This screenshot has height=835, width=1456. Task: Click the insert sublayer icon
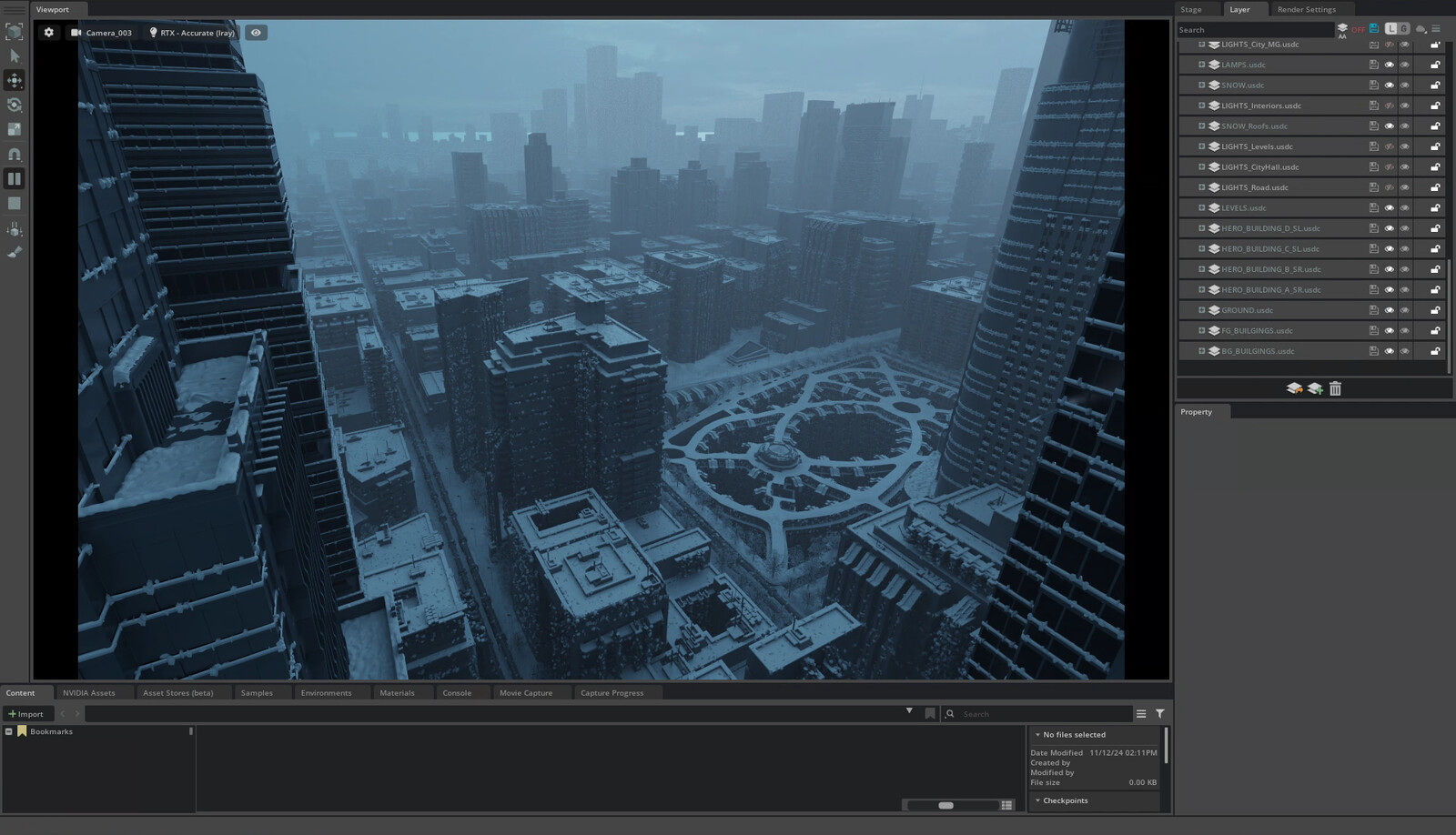(x=1294, y=388)
